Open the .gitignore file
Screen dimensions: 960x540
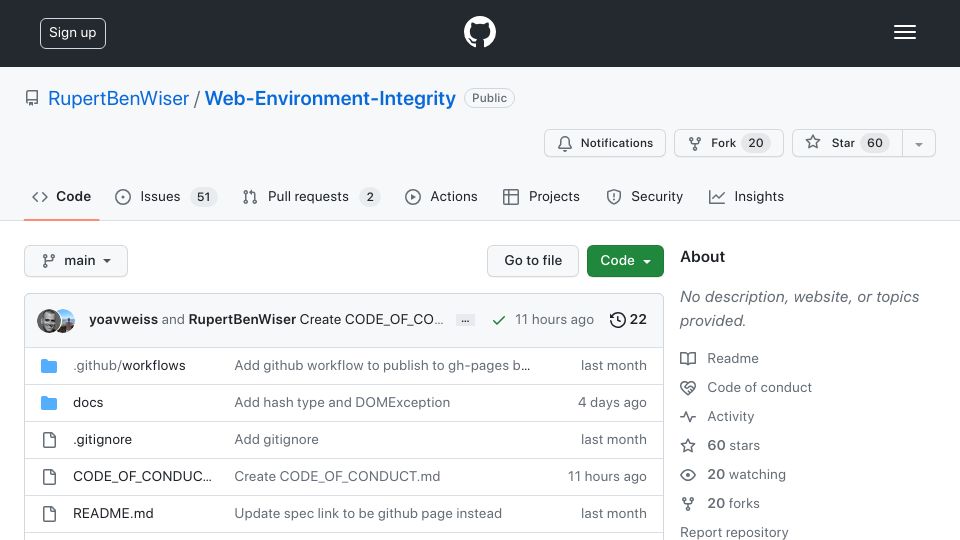tap(102, 440)
